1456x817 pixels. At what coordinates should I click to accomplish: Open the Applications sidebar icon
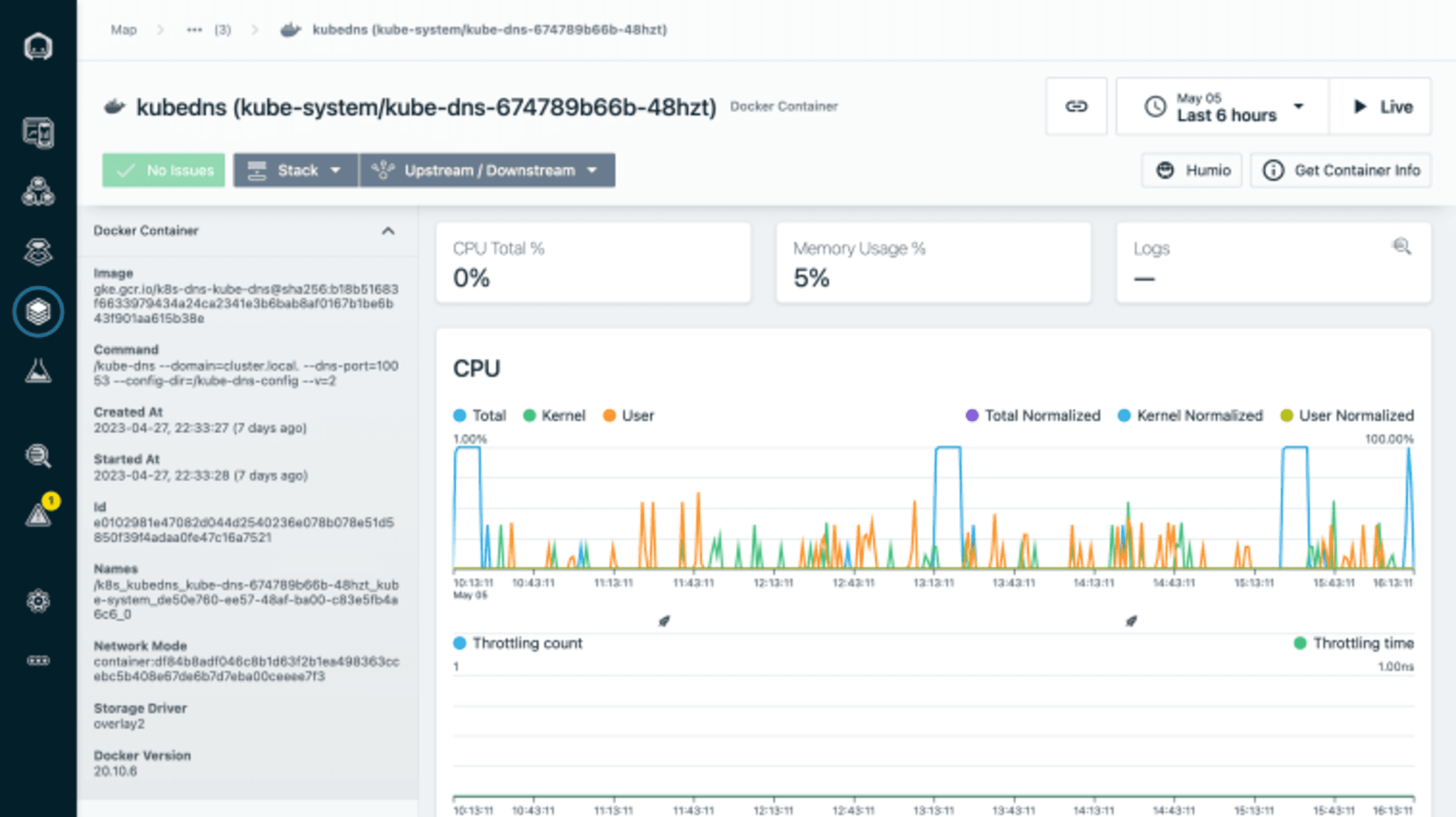[x=38, y=192]
